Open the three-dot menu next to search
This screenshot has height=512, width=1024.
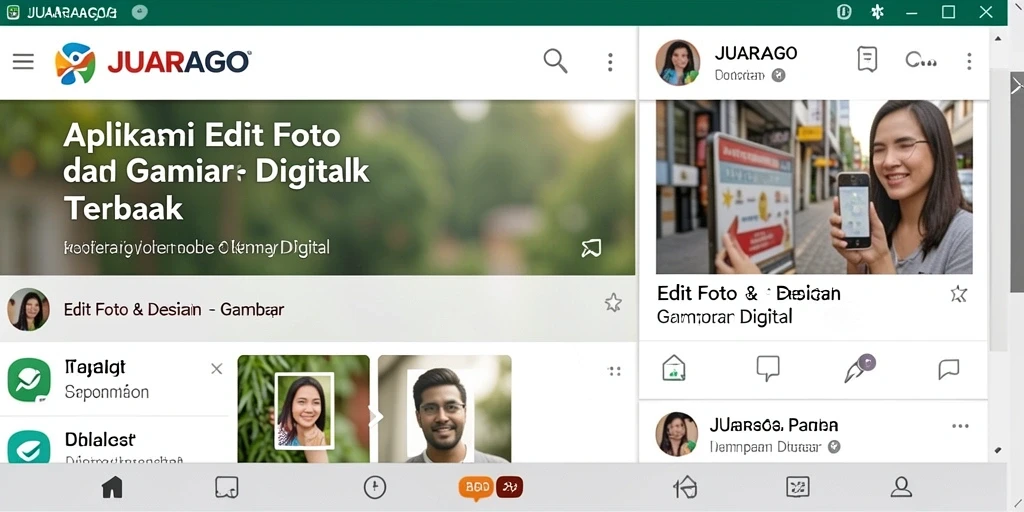click(610, 62)
